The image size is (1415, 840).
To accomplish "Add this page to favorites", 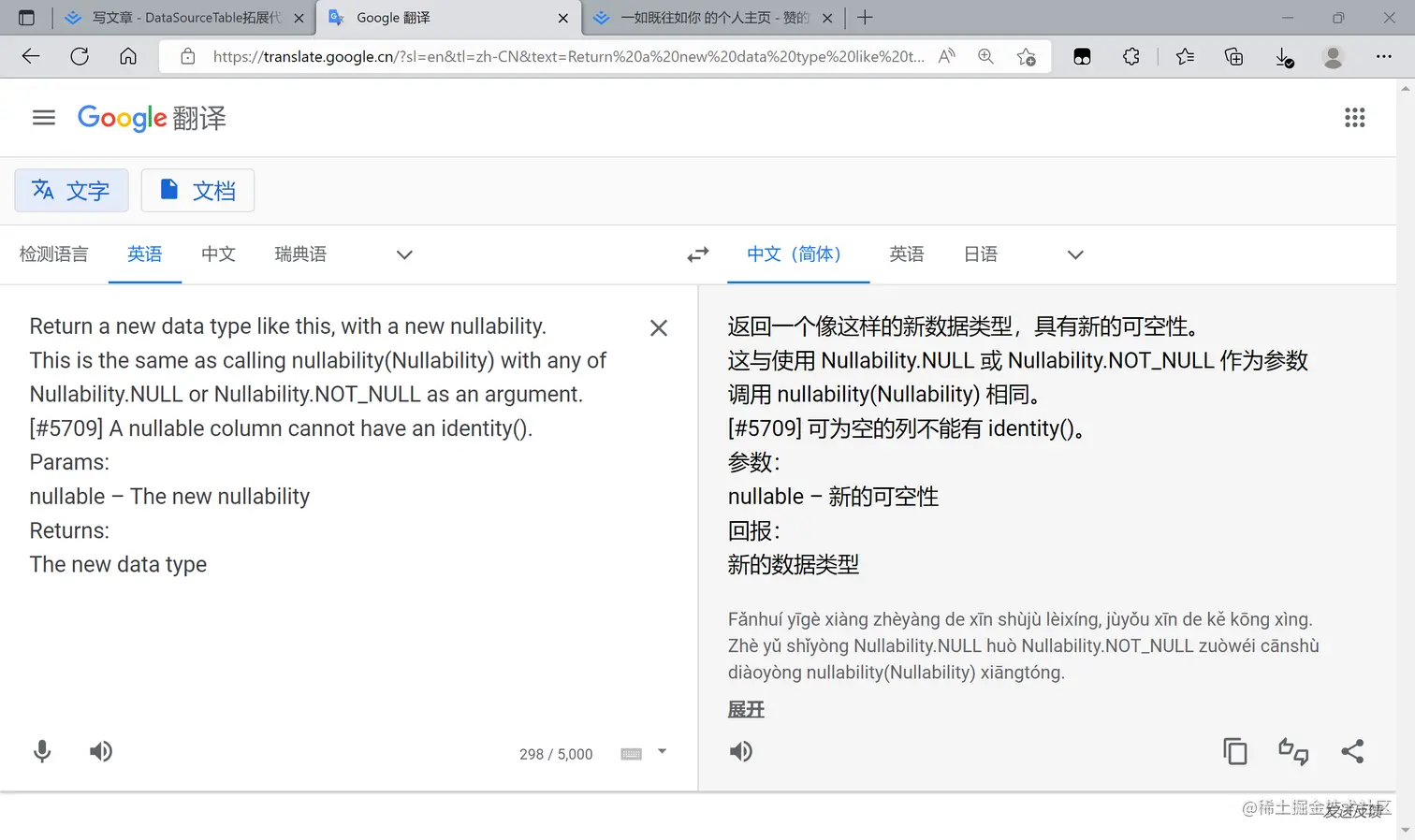I will pyautogui.click(x=1027, y=56).
